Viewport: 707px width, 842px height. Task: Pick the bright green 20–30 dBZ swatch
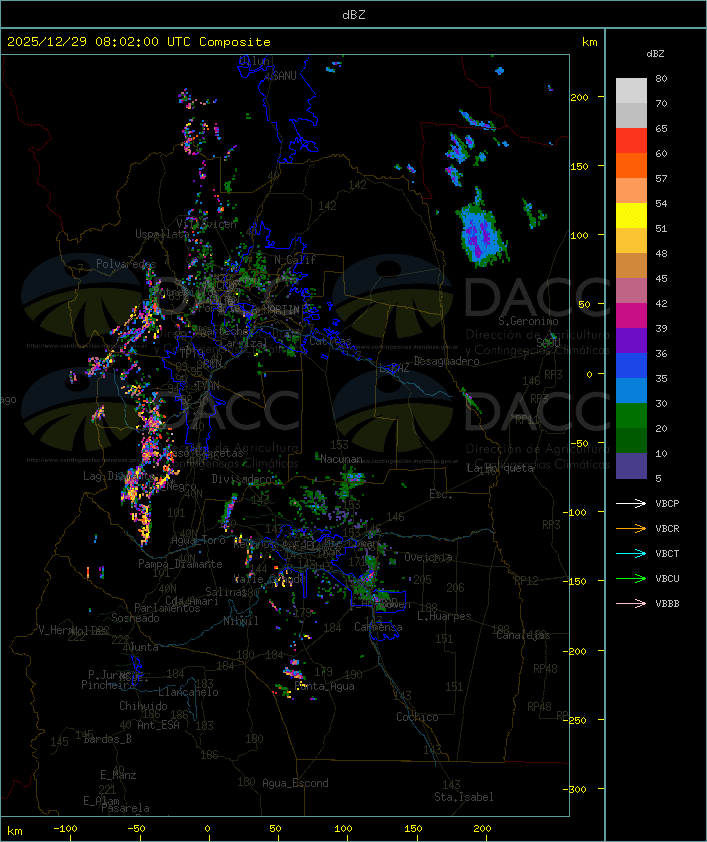[631, 416]
